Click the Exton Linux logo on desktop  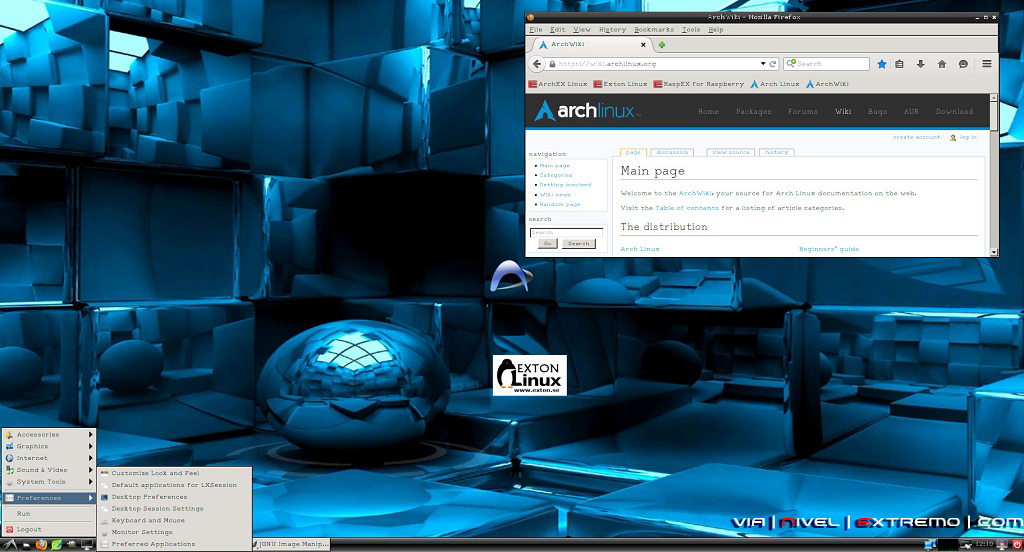(530, 376)
